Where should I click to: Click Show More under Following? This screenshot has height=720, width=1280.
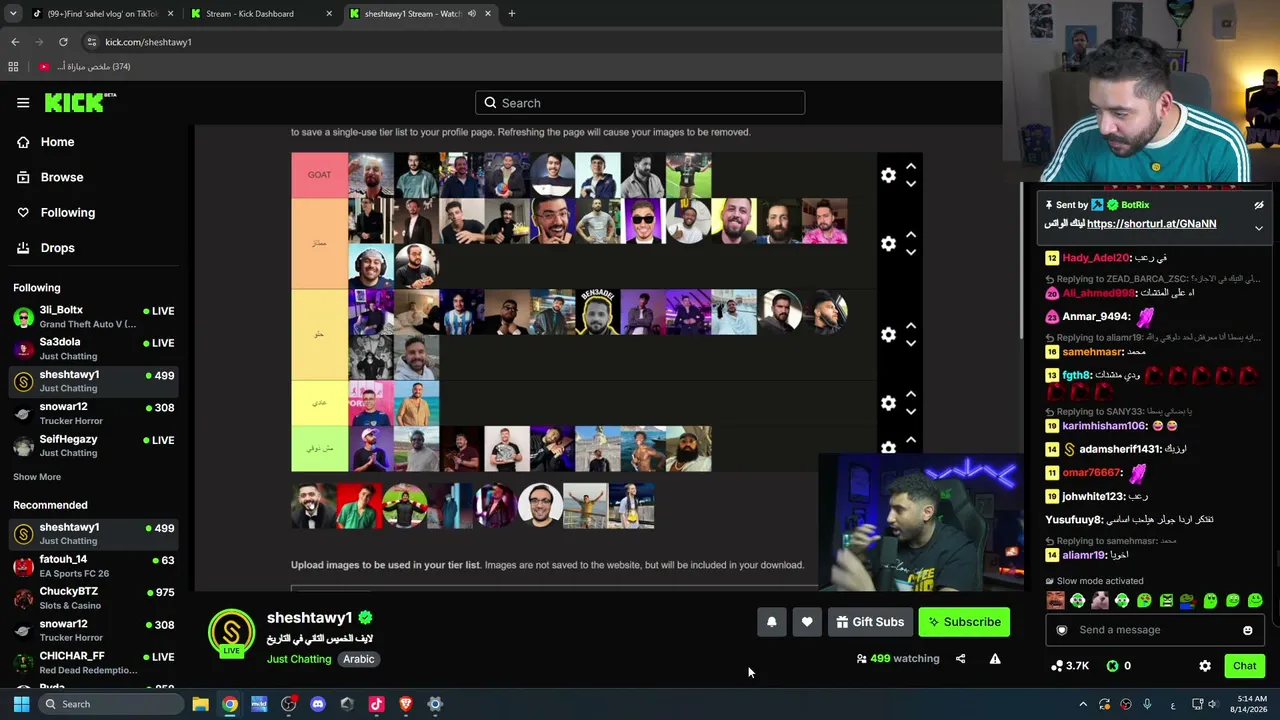(37, 477)
